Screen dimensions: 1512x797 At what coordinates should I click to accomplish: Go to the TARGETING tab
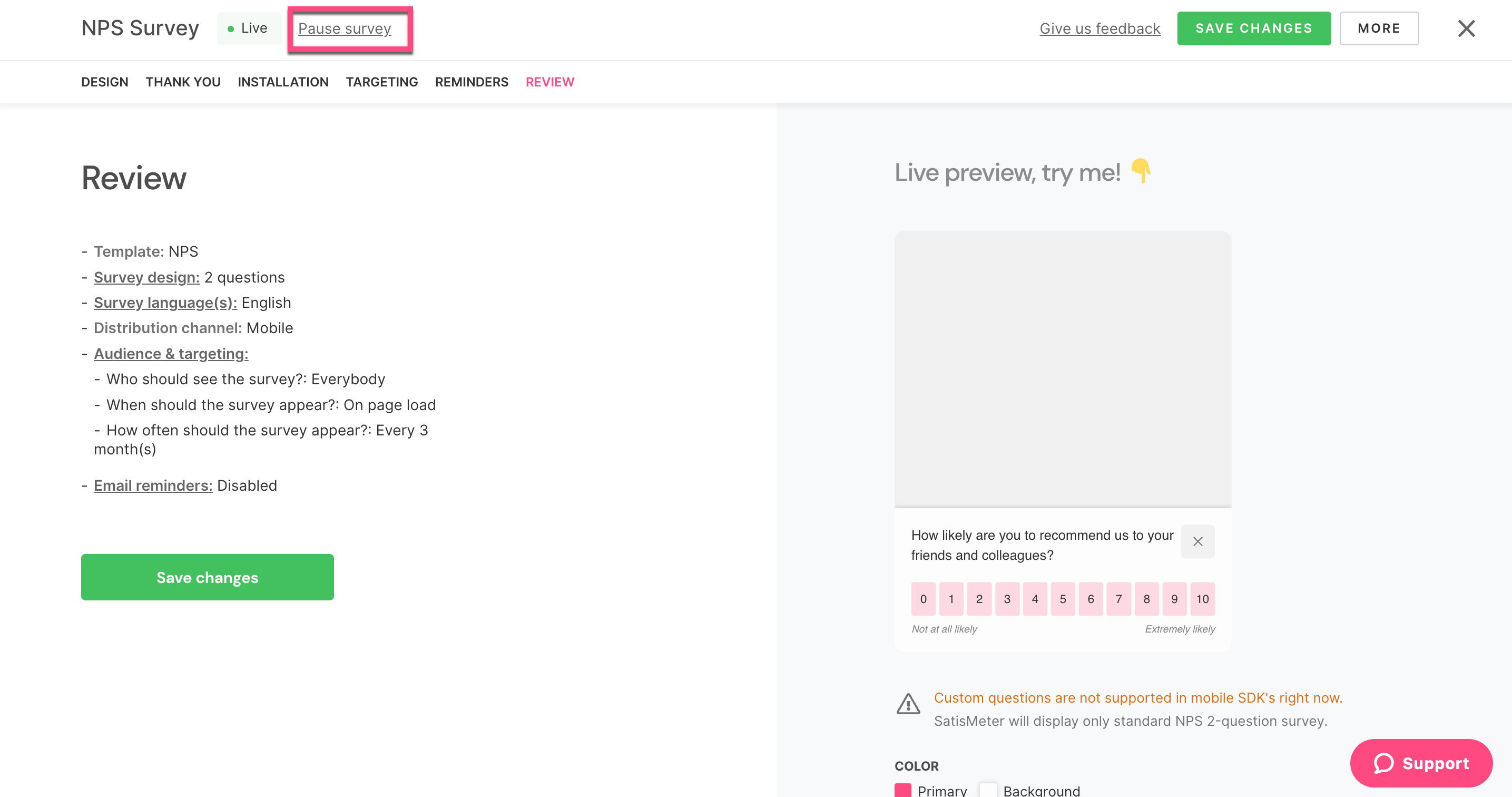pyautogui.click(x=381, y=82)
